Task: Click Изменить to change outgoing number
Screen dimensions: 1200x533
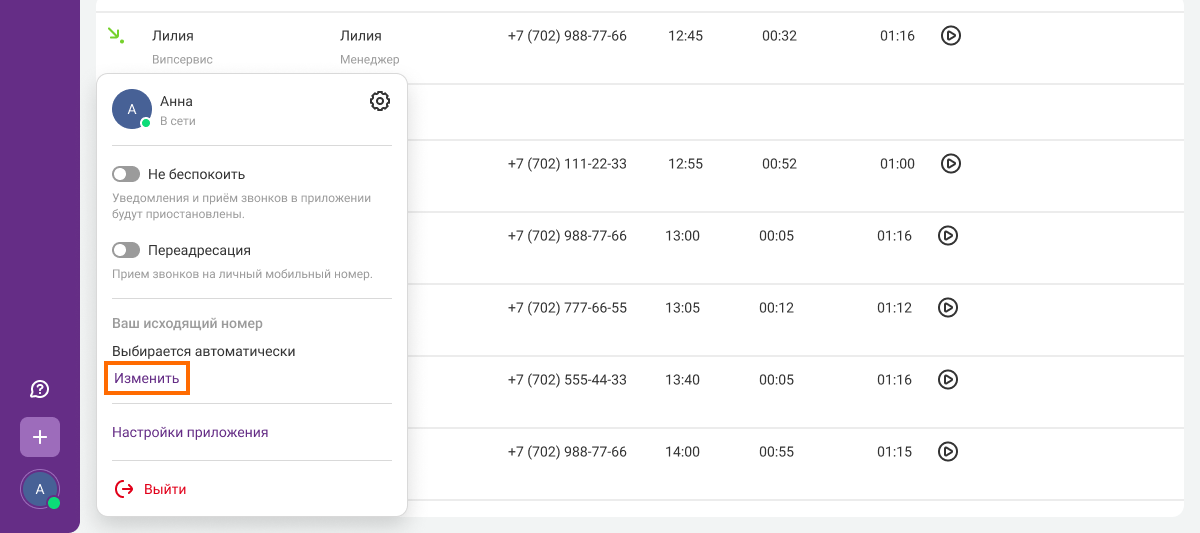Action: point(147,379)
